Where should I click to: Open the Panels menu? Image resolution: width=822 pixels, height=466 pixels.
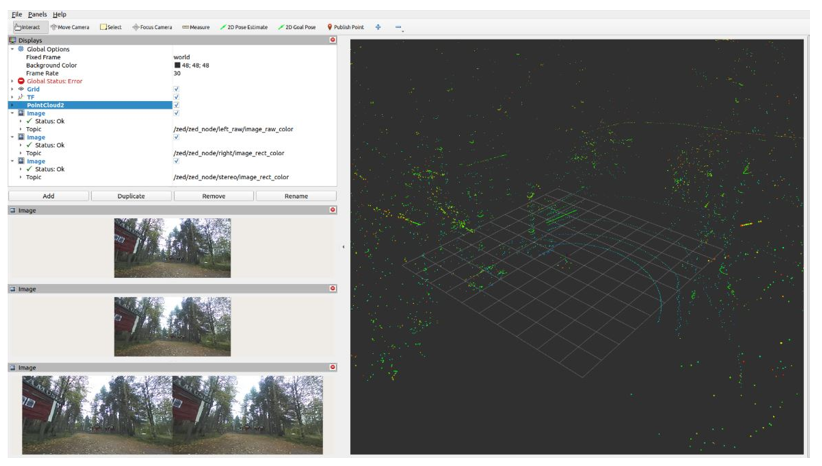click(x=37, y=14)
